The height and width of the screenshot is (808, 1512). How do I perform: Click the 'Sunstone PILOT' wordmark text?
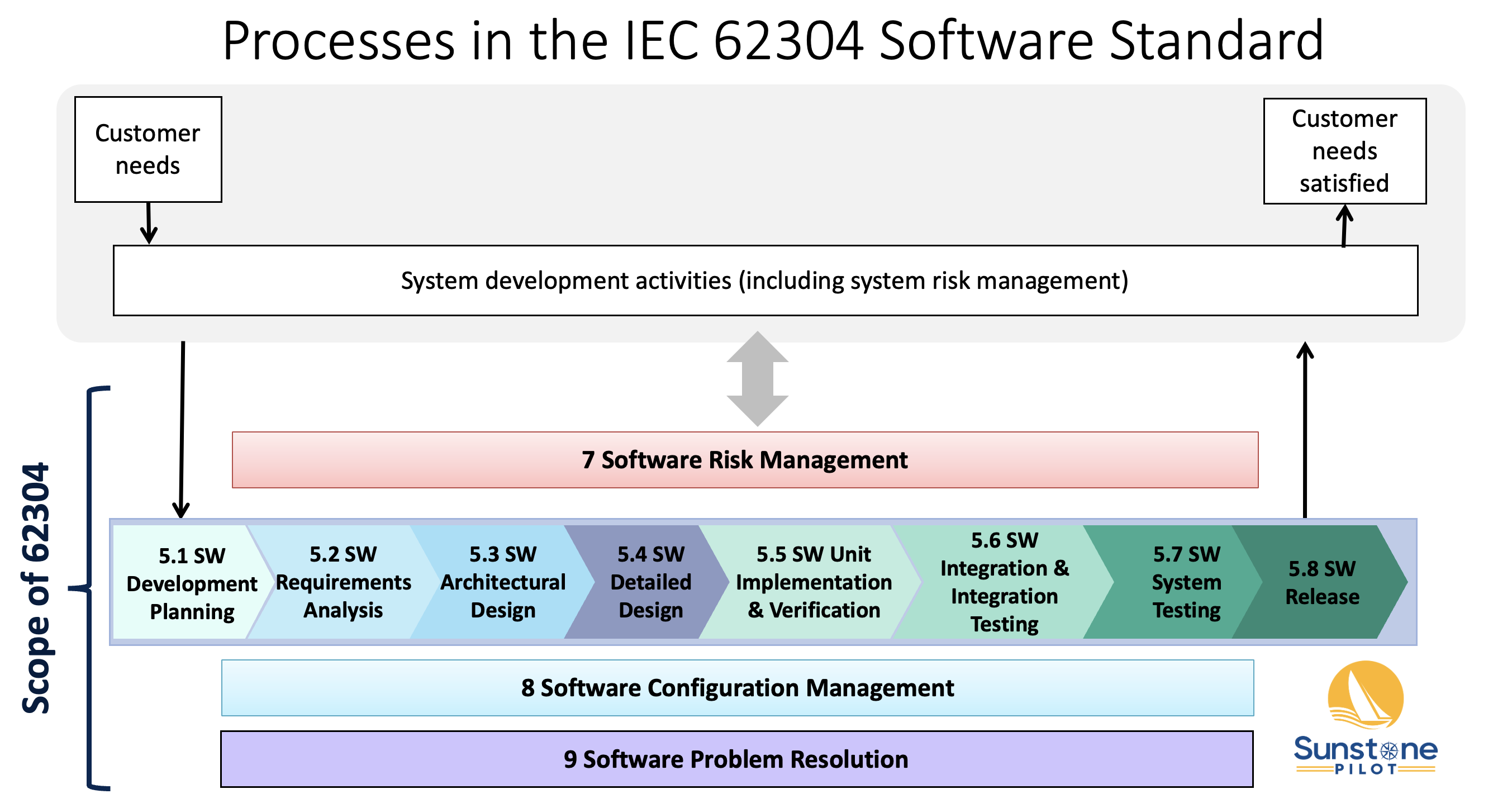1365,756
